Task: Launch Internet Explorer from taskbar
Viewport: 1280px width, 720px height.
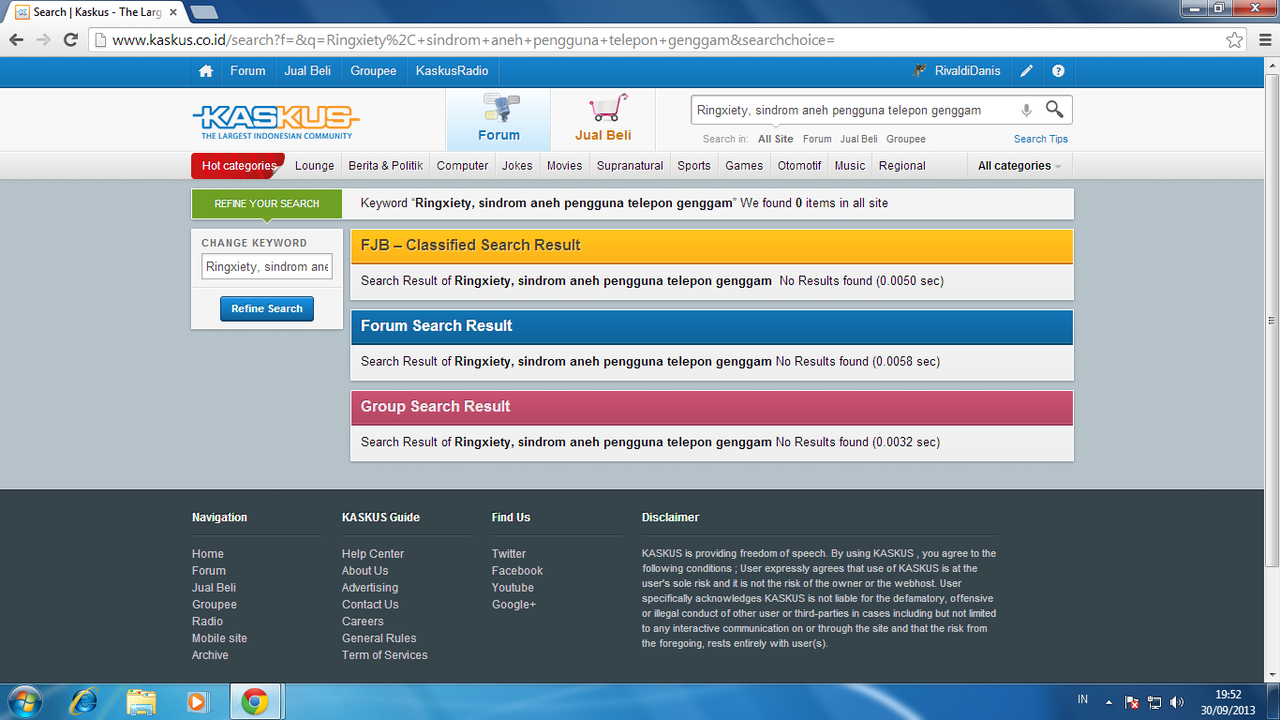Action: click(84, 702)
